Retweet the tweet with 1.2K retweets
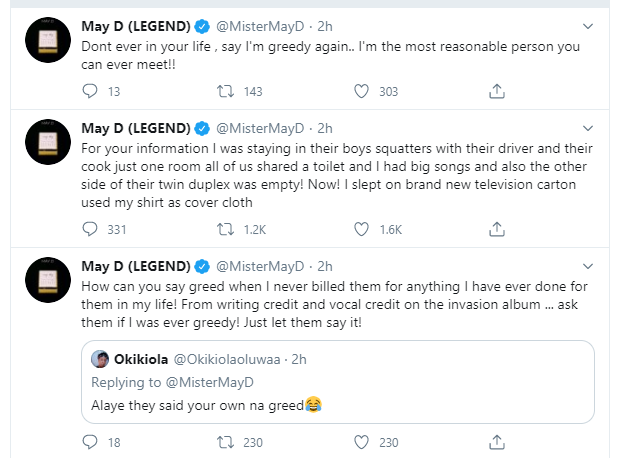The image size is (621, 458). click(226, 230)
